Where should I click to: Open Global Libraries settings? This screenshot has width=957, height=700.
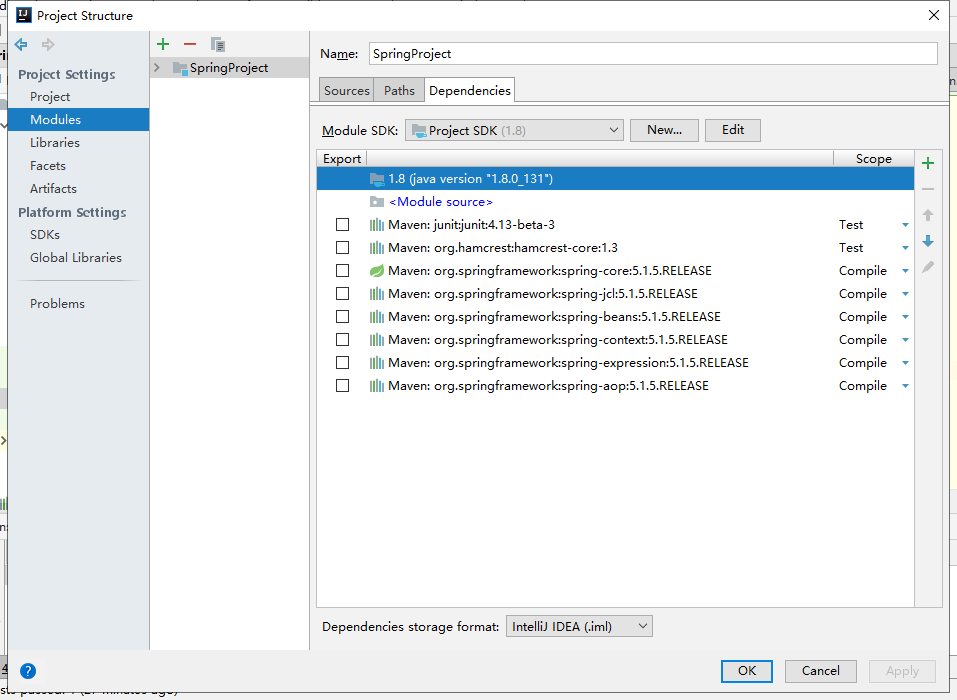point(76,258)
